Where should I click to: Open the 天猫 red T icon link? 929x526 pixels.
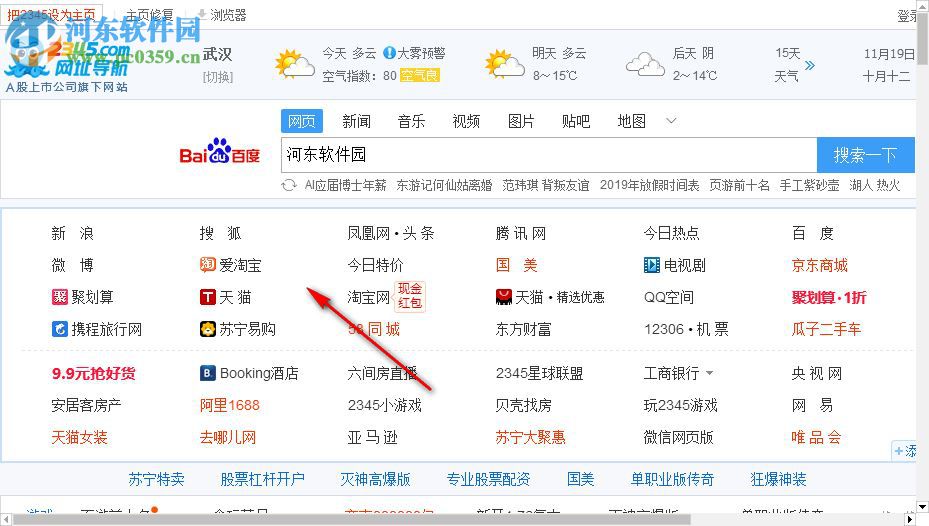click(207, 297)
